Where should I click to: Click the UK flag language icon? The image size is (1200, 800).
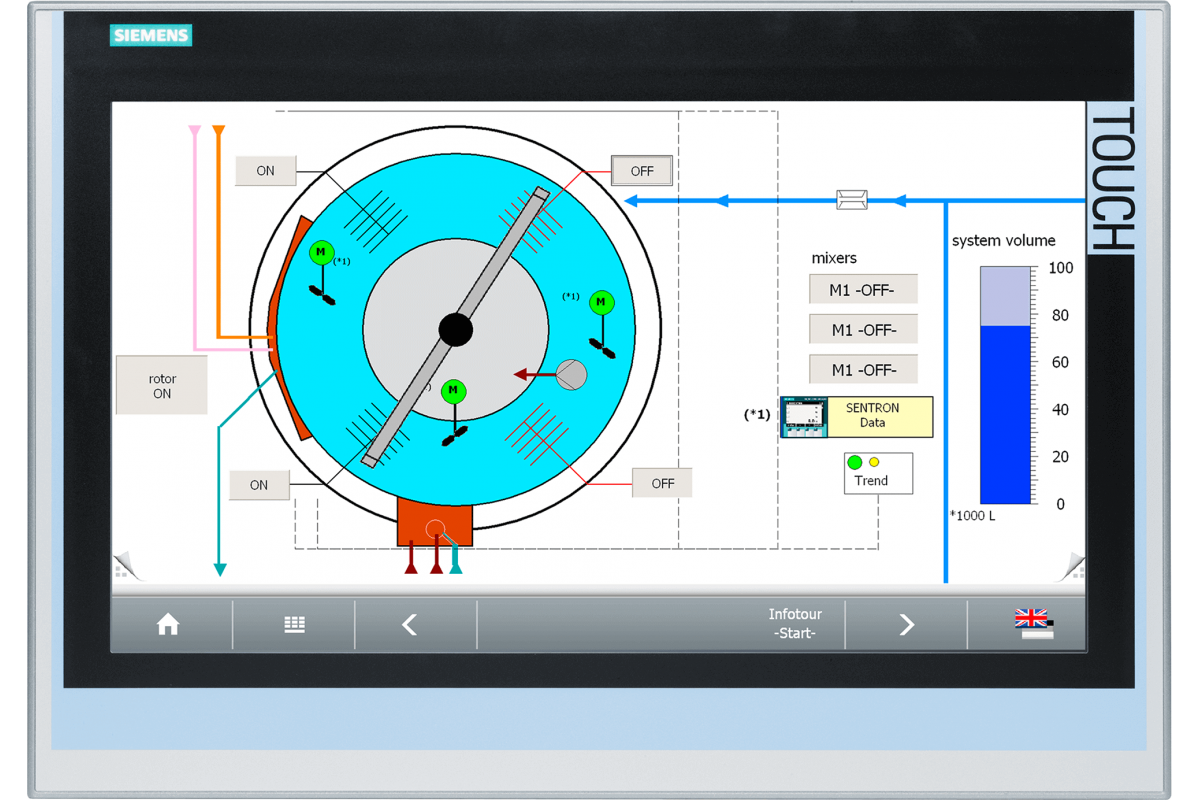tap(1033, 623)
